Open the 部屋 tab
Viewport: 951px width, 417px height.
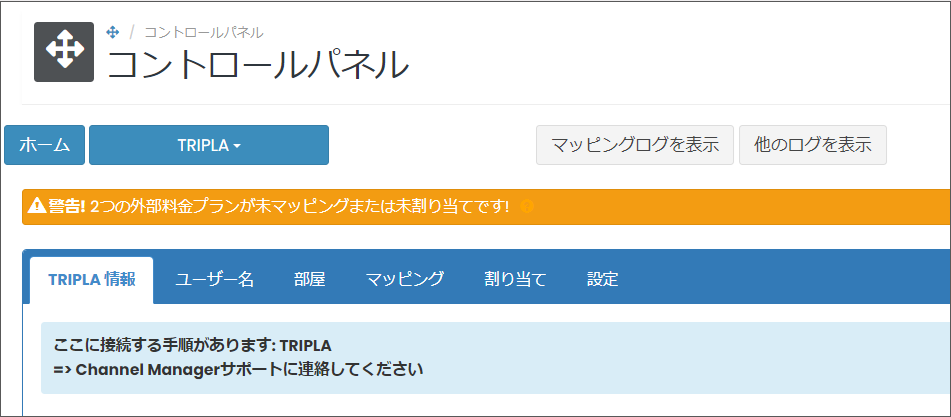[310, 279]
